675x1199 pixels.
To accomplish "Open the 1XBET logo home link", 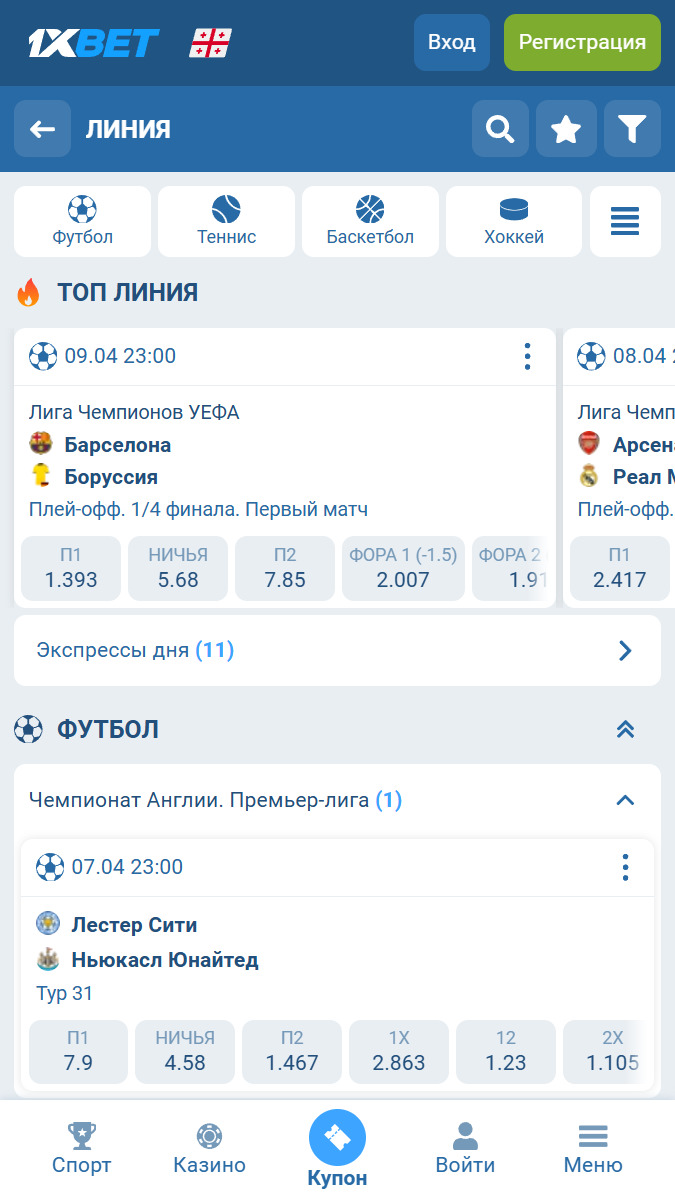I will pyautogui.click(x=93, y=43).
